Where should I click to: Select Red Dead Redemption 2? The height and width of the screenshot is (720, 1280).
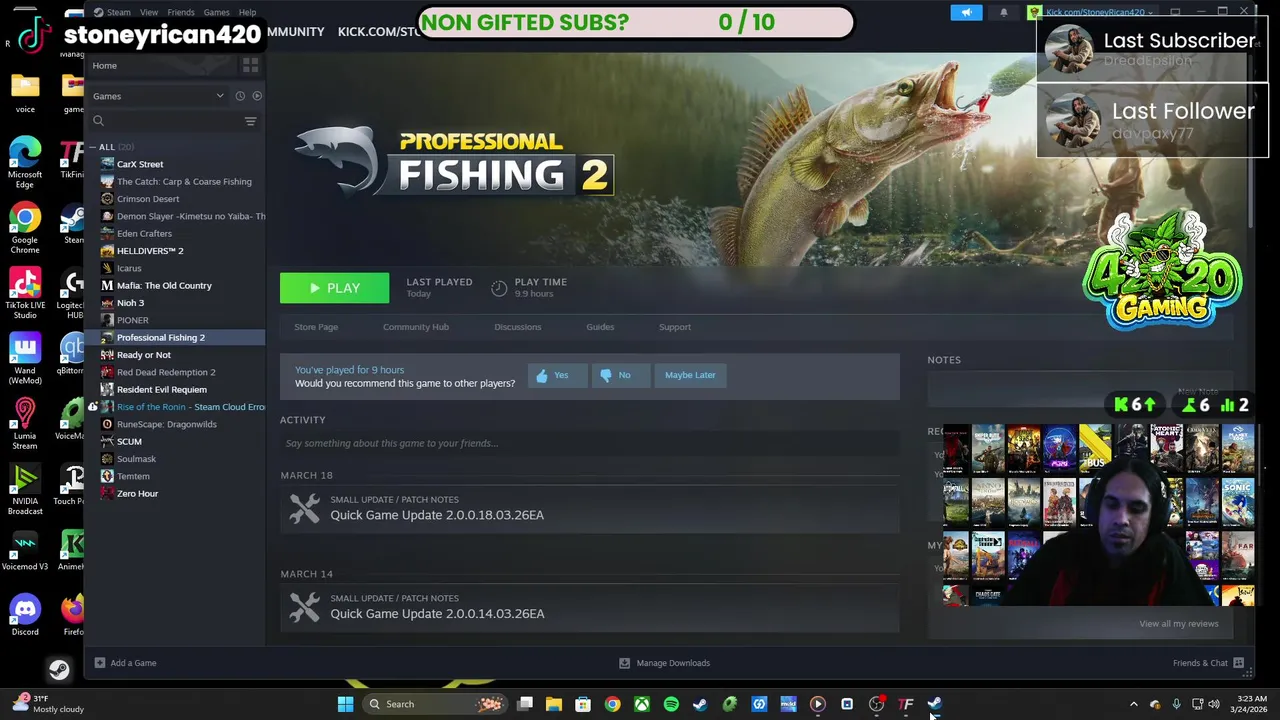click(166, 372)
